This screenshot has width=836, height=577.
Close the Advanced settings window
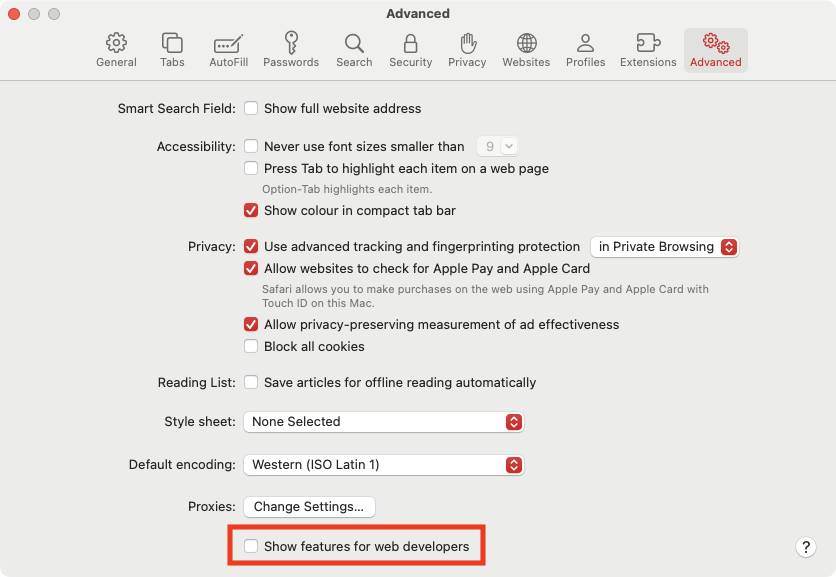click(14, 14)
